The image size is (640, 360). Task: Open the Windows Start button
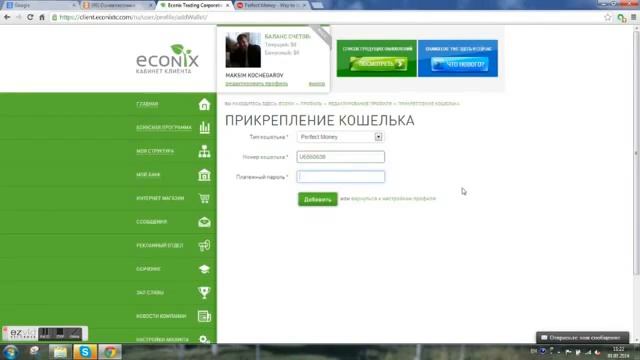tap(11, 352)
